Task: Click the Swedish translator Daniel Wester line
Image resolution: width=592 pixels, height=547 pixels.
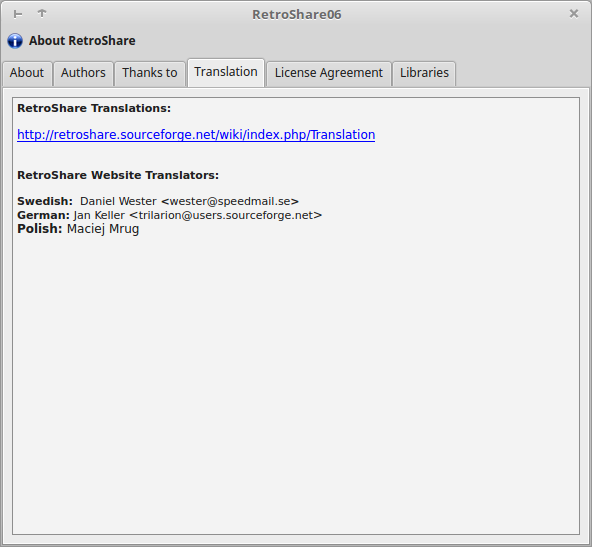Action: pyautogui.click(x=158, y=201)
